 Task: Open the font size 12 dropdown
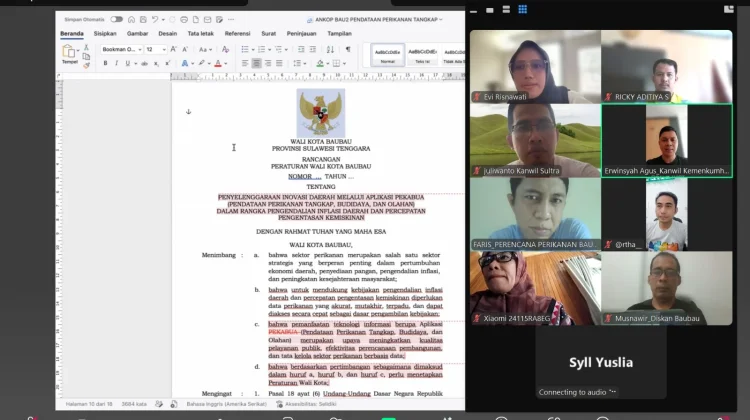[164, 50]
